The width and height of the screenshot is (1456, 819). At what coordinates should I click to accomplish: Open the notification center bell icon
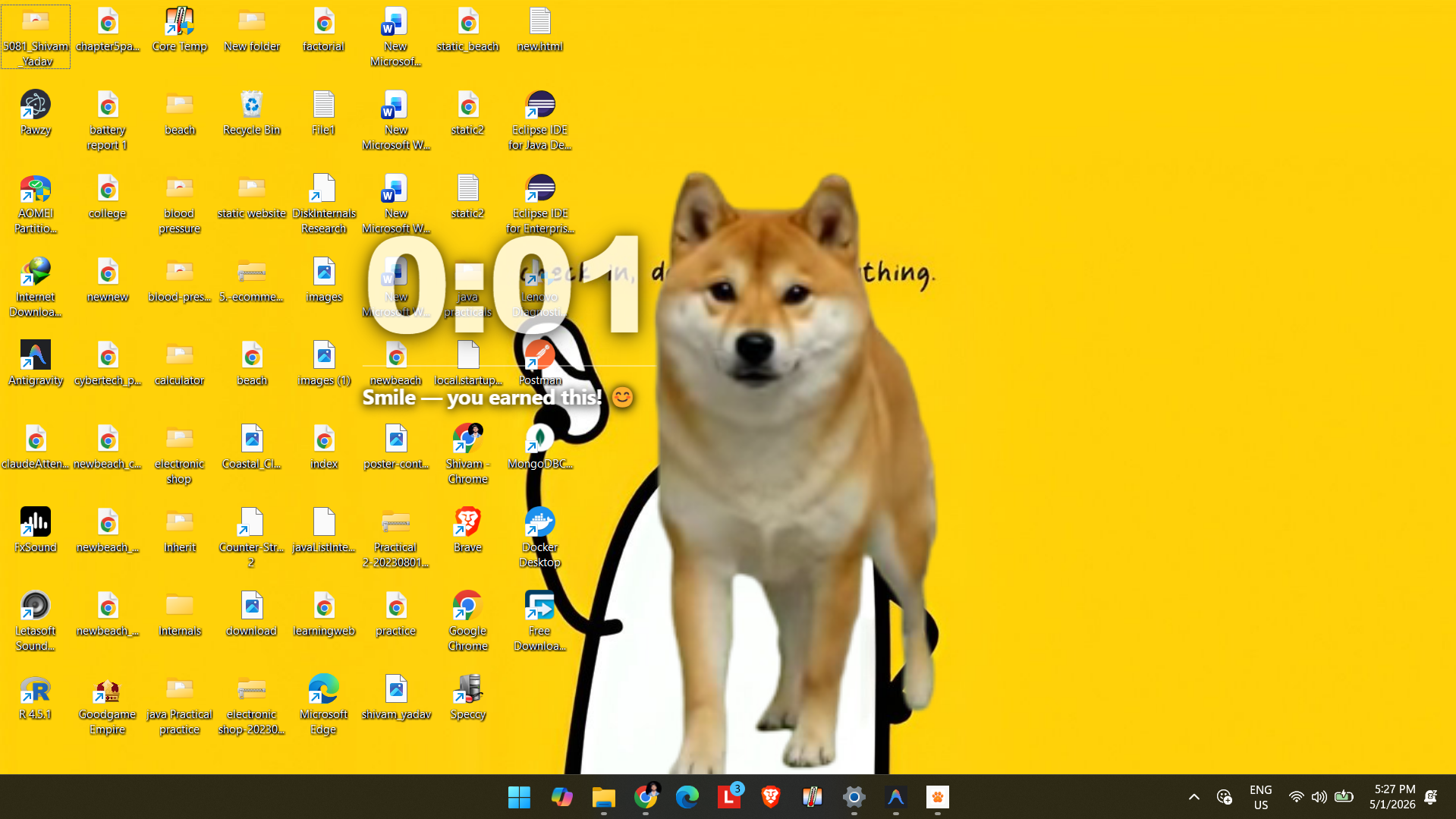coord(1432,797)
